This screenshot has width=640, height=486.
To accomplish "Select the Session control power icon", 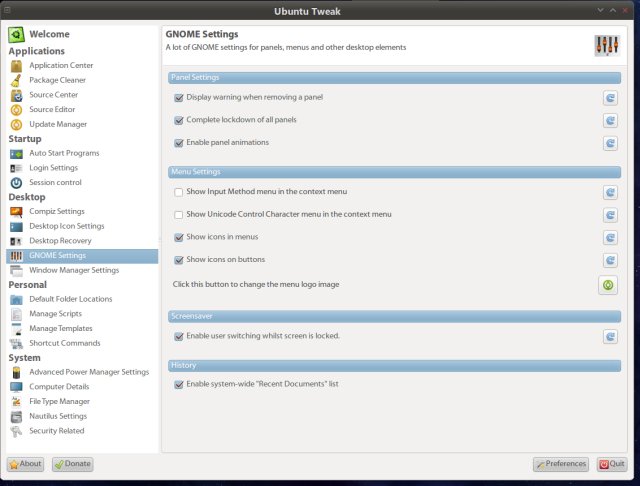I will [16, 183].
